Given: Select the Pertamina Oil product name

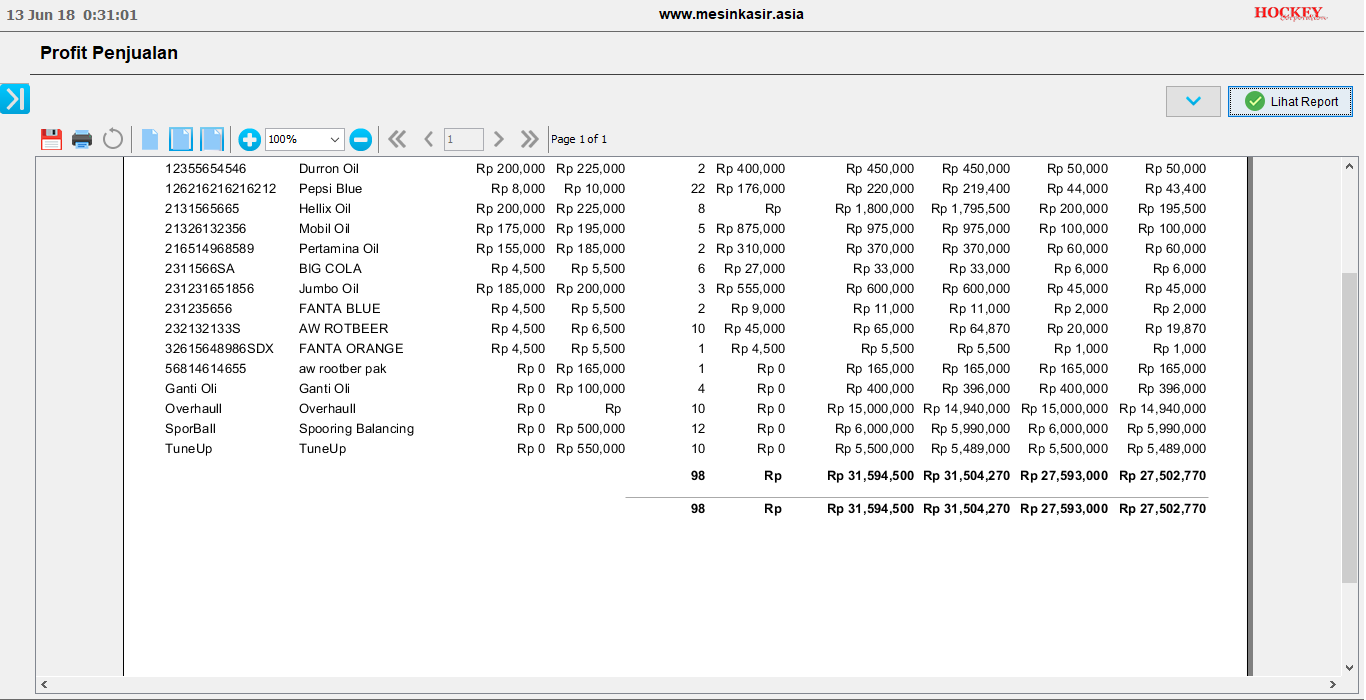Looking at the screenshot, I should (339, 249).
